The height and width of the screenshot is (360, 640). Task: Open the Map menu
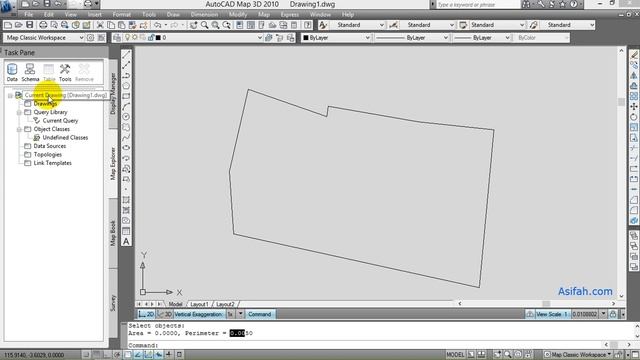[264, 14]
